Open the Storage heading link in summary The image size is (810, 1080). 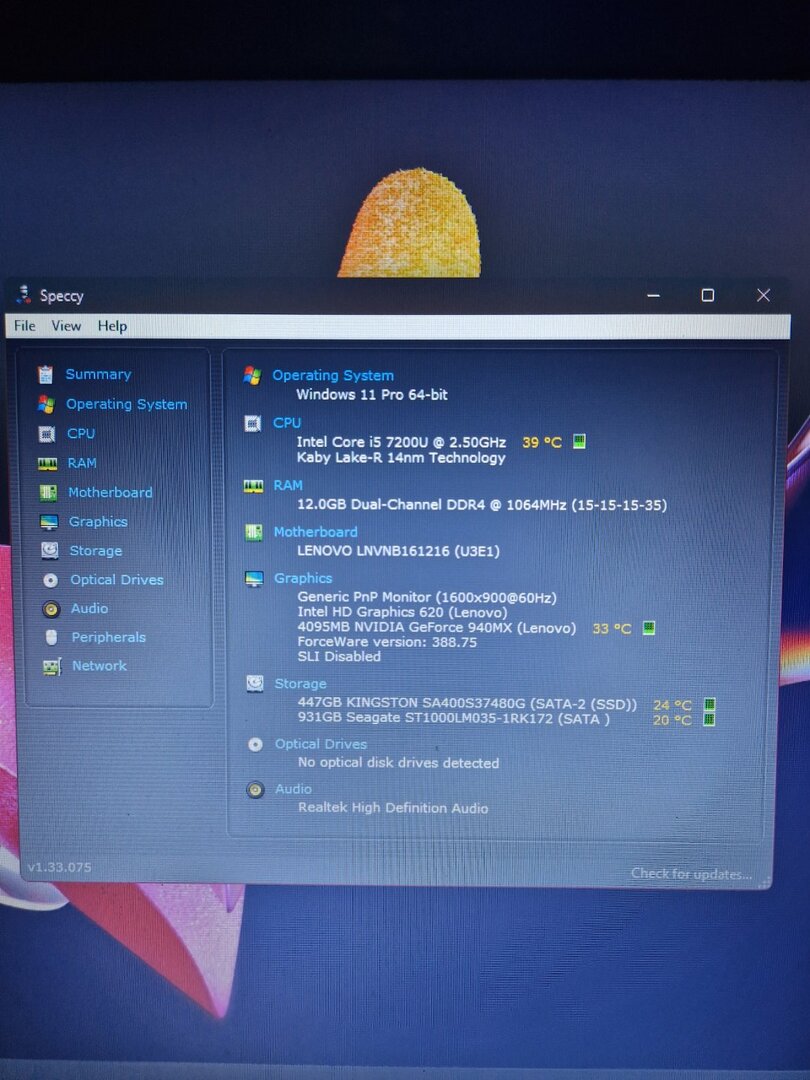[300, 683]
